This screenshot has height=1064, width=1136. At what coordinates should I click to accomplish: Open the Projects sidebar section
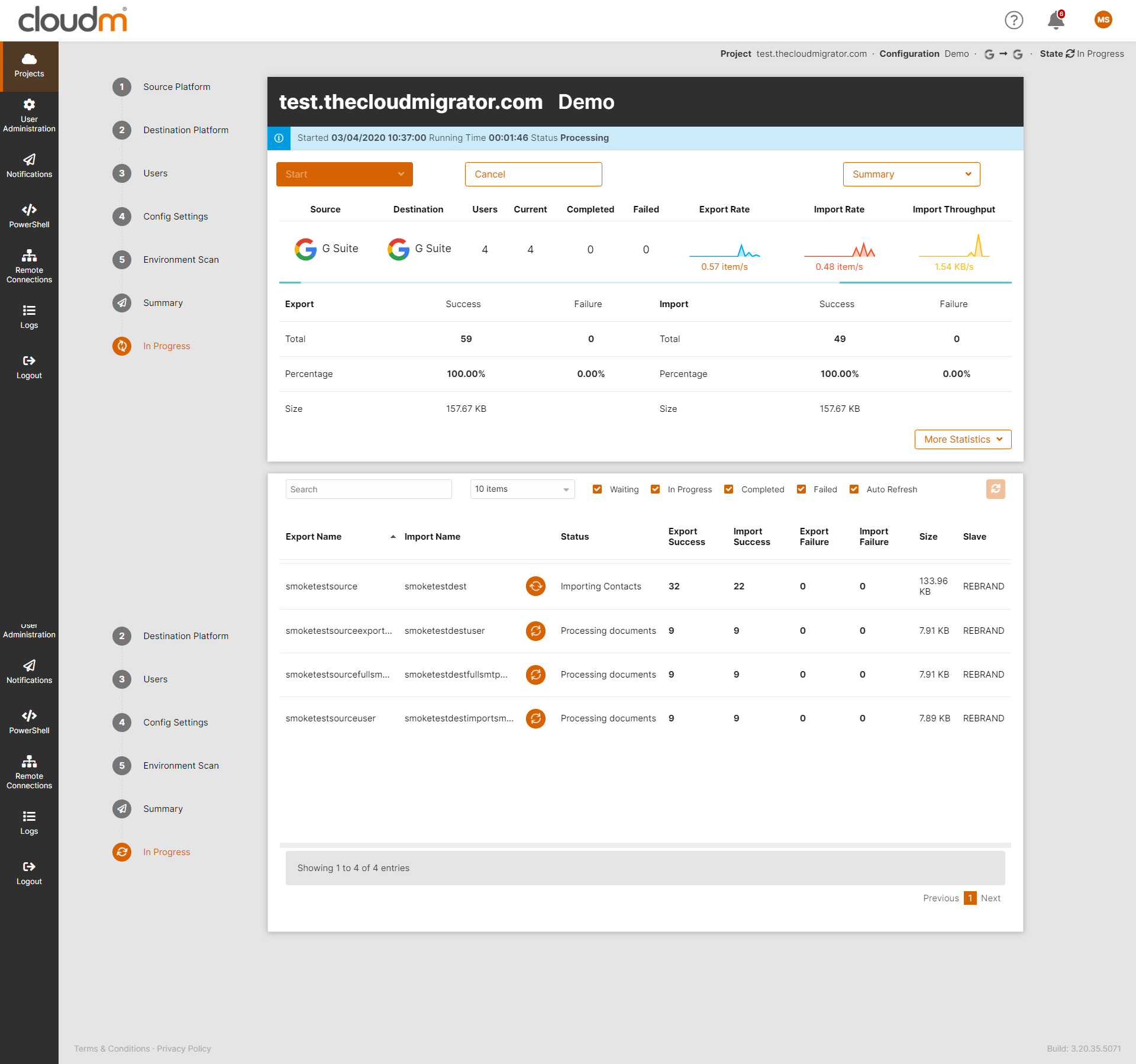[29, 66]
